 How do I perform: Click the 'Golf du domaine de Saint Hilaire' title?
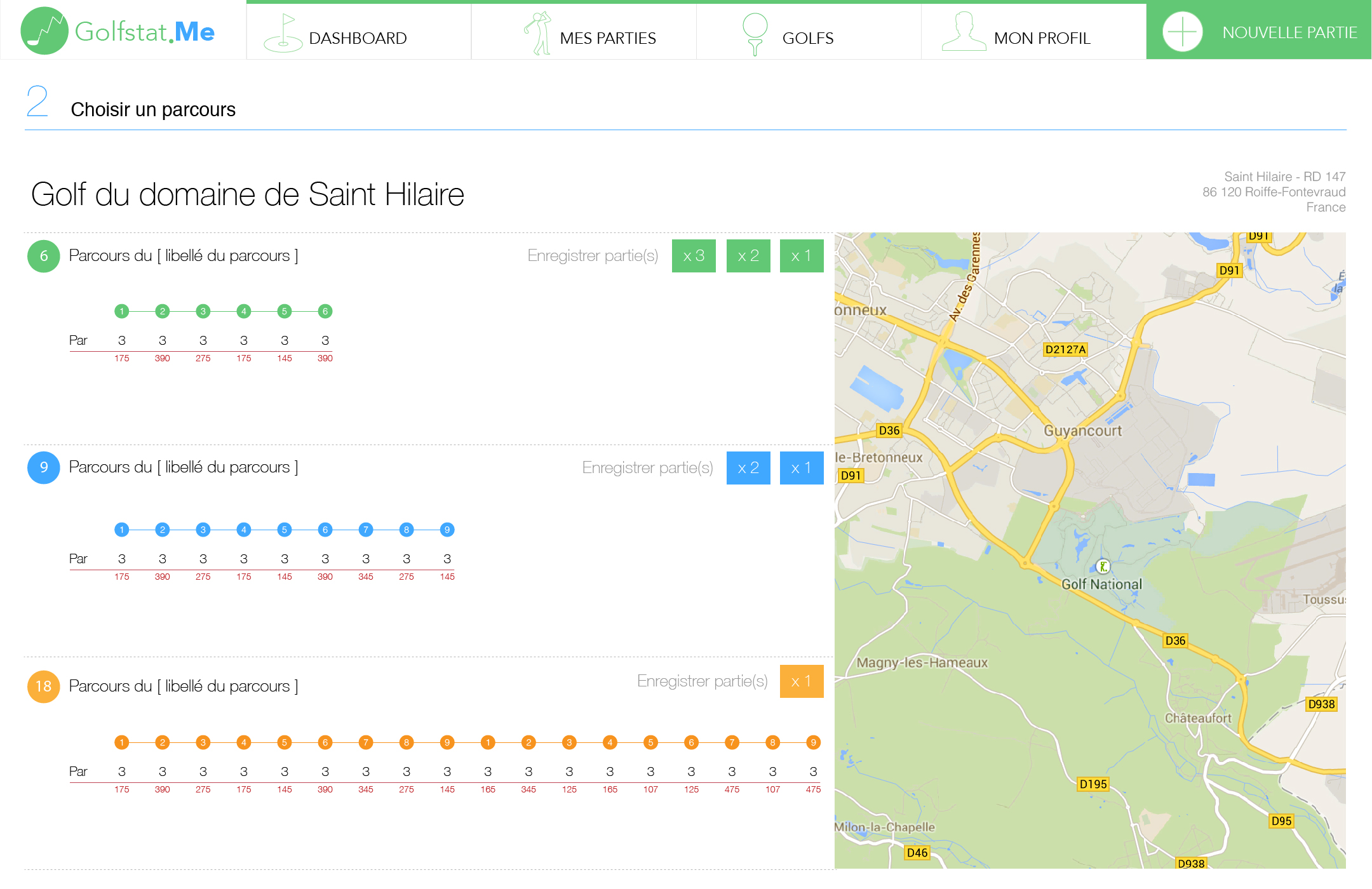[x=248, y=194]
